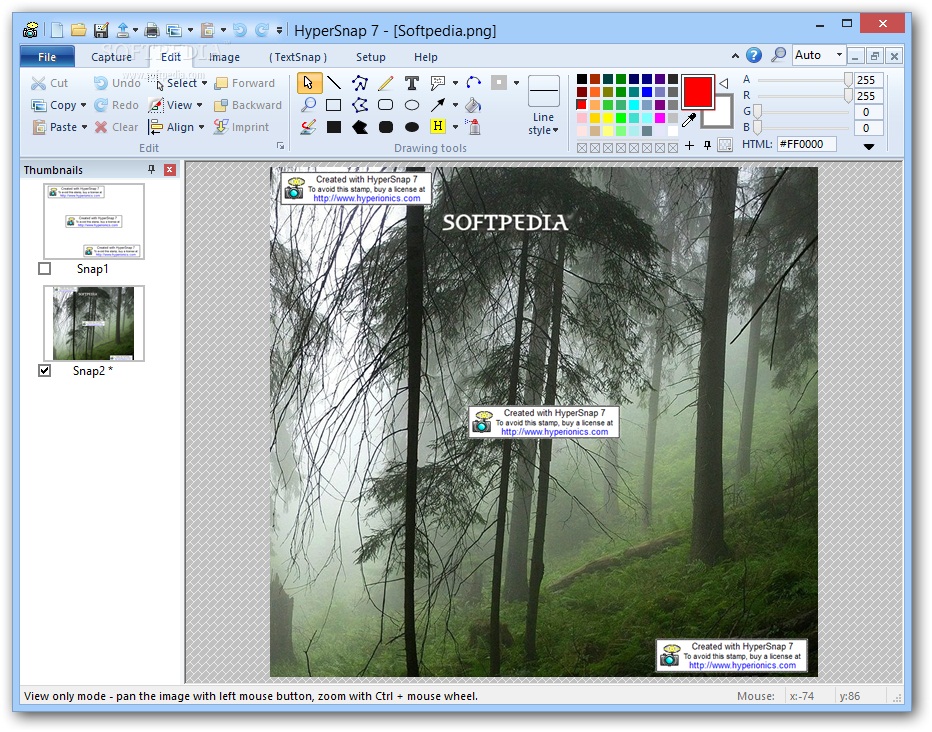Open the Select dropdown menu
This screenshot has width=932, height=732.
coord(204,83)
